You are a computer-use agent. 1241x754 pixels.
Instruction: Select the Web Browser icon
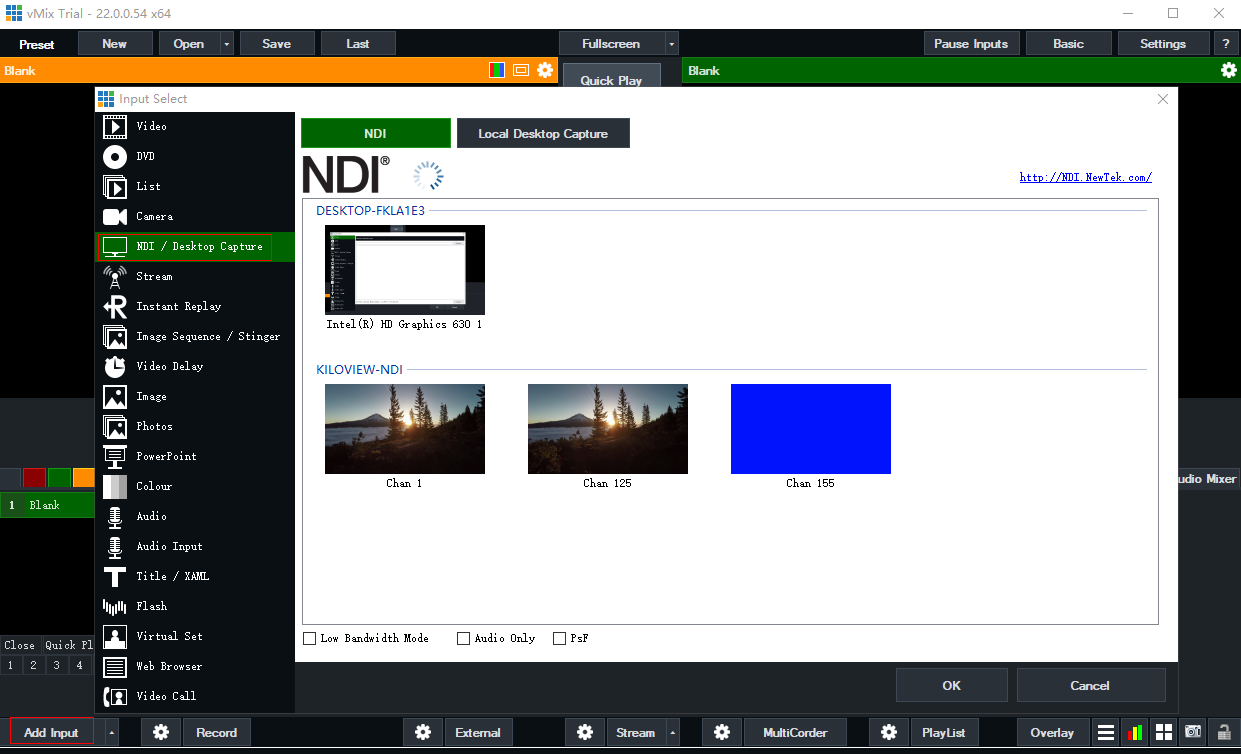115,667
